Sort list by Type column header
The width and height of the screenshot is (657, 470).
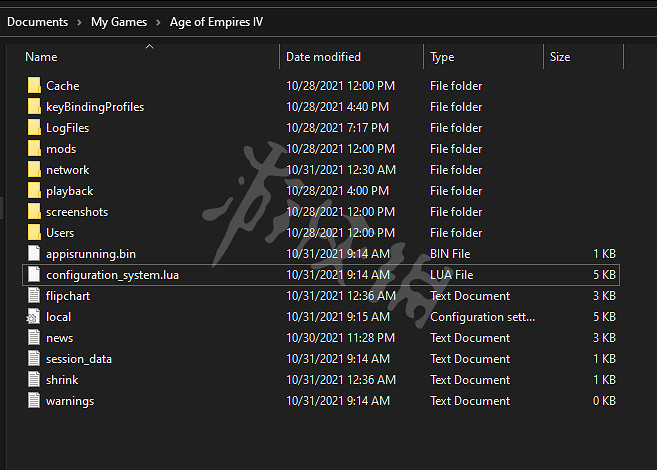pos(442,57)
